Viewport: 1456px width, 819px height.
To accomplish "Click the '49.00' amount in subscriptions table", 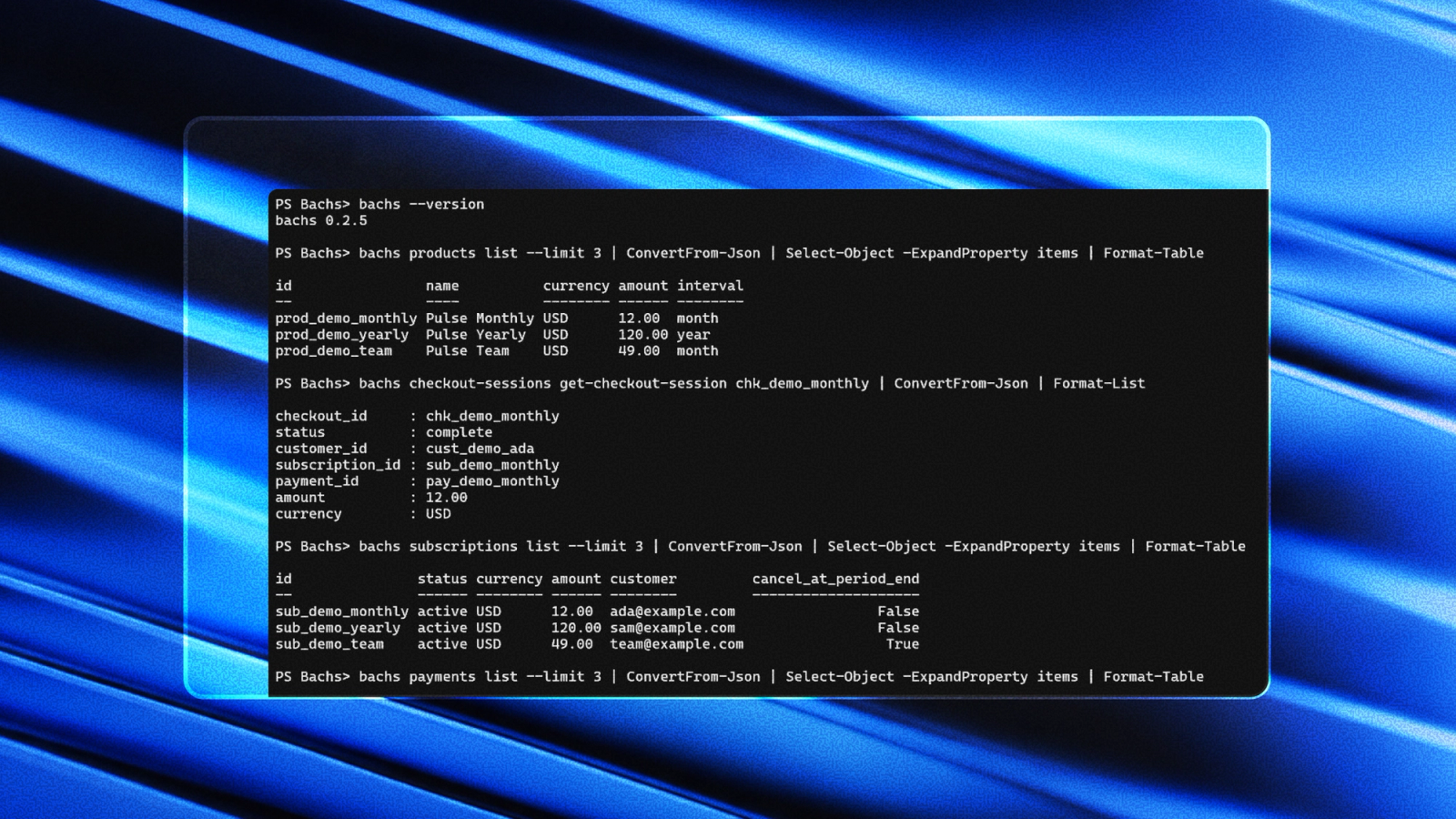I will tap(571, 644).
